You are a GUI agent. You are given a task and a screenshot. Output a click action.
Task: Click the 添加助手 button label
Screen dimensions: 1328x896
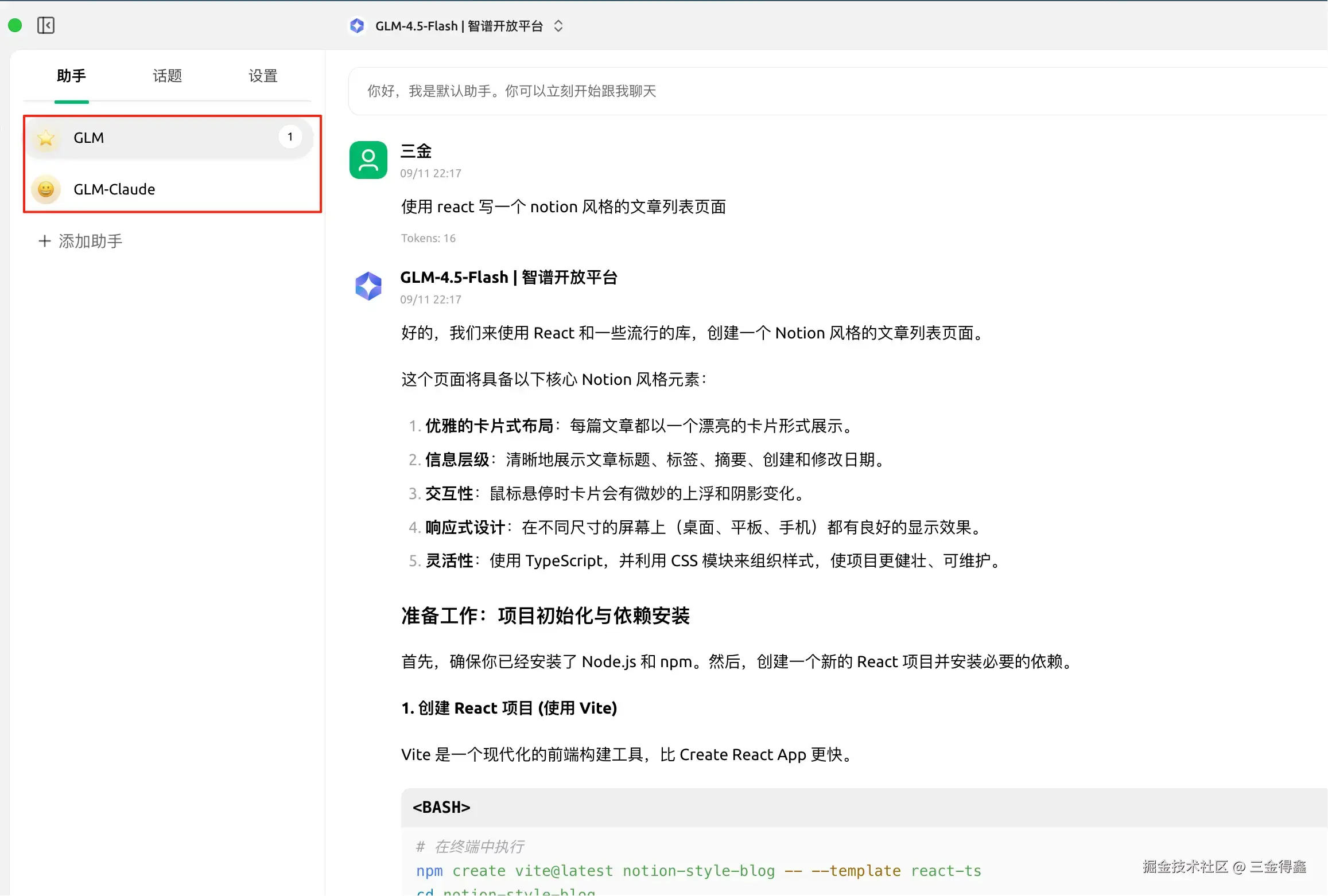coord(91,241)
